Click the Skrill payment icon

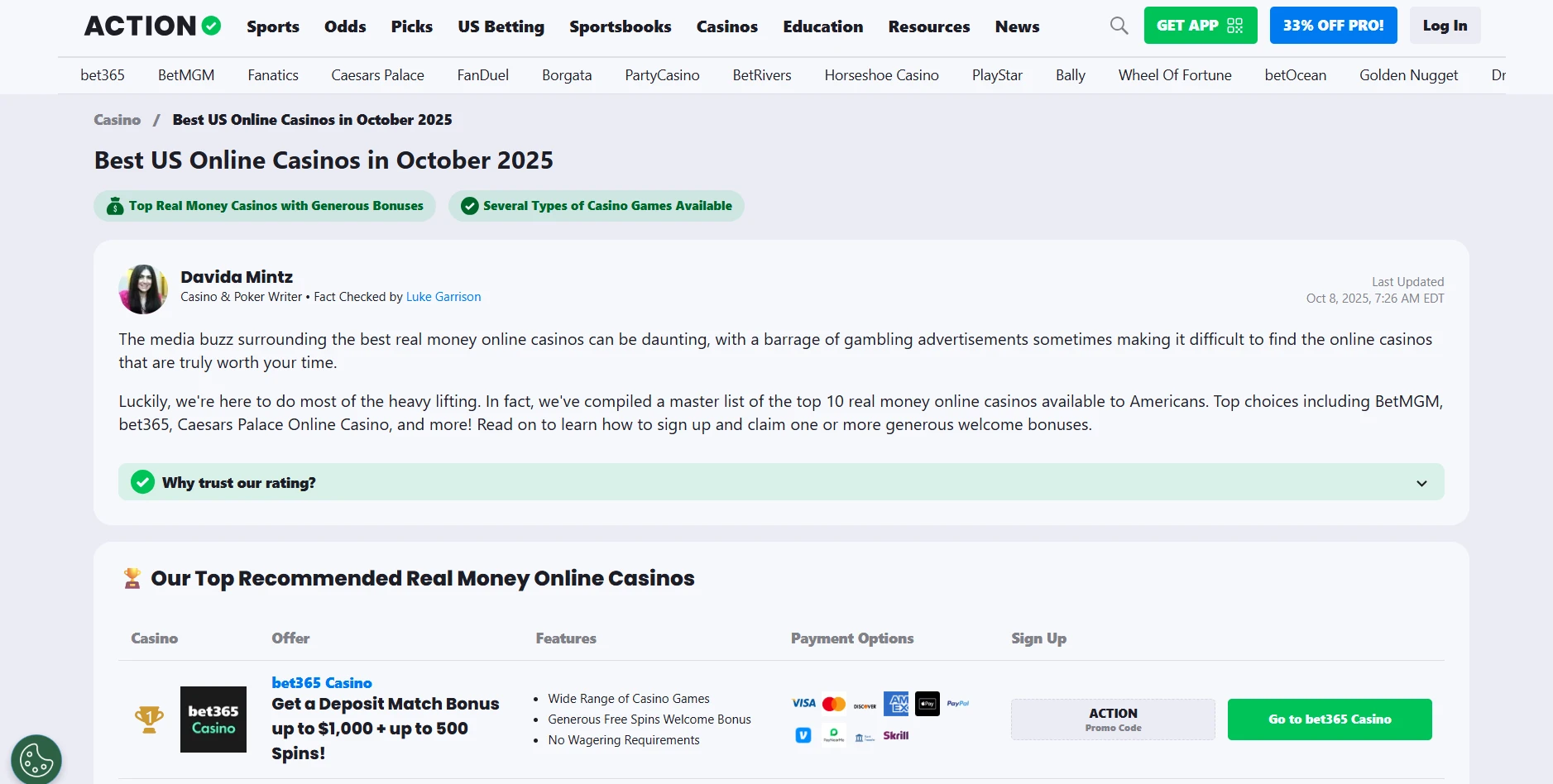point(896,735)
